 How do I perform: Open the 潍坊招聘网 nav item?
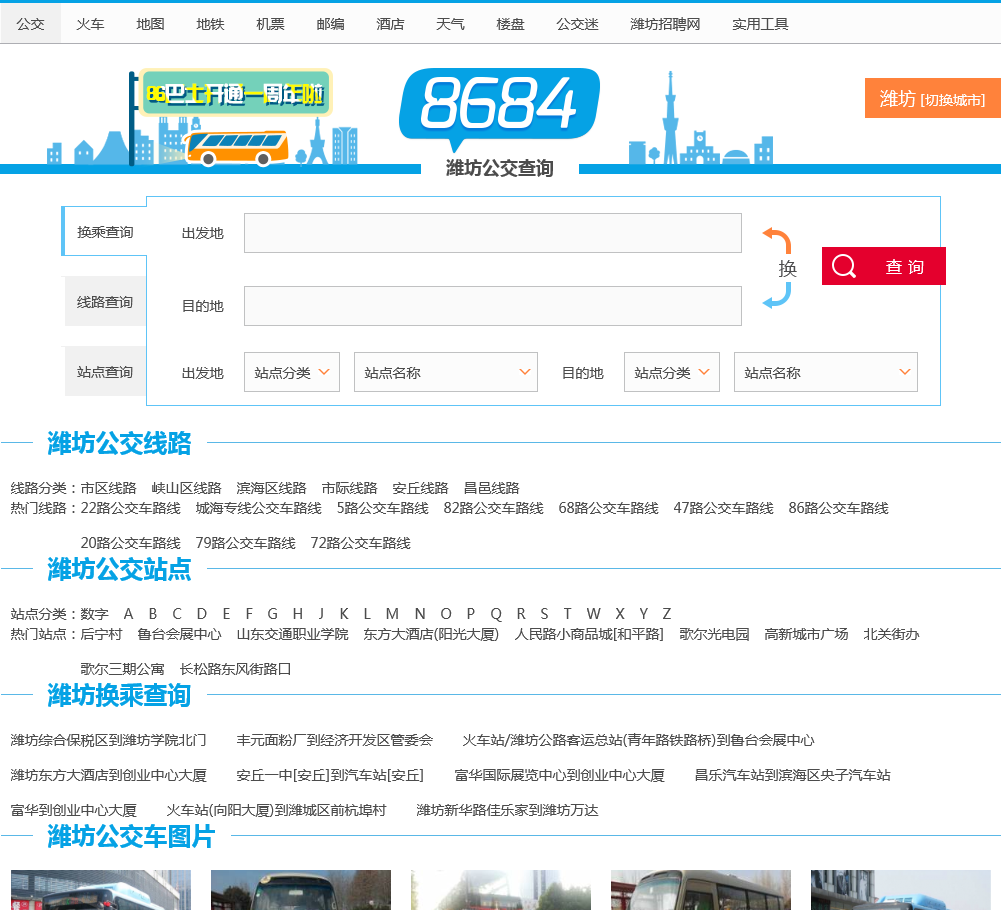point(665,24)
